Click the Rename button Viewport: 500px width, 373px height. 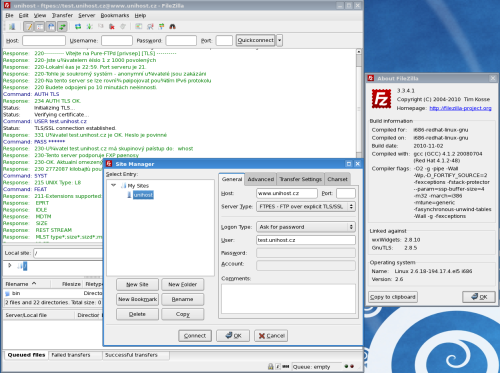click(183, 299)
